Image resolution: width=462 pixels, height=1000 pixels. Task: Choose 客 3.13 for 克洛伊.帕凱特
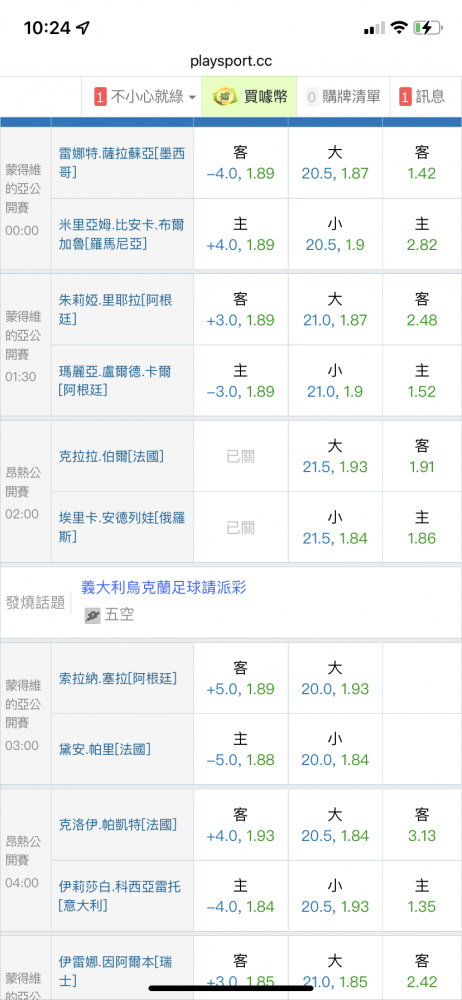[x=422, y=825]
